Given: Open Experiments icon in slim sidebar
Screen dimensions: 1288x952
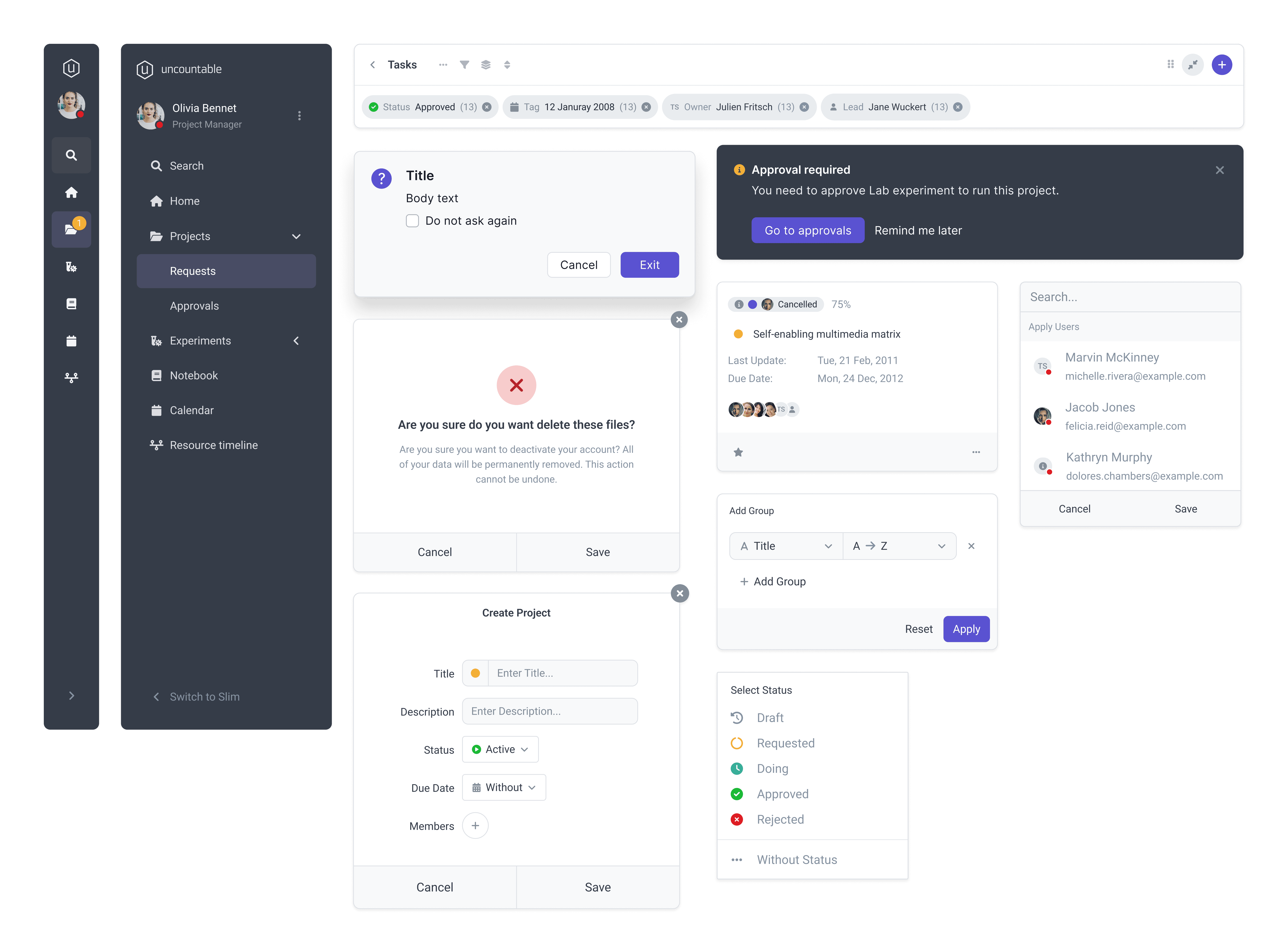Looking at the screenshot, I should [x=71, y=267].
